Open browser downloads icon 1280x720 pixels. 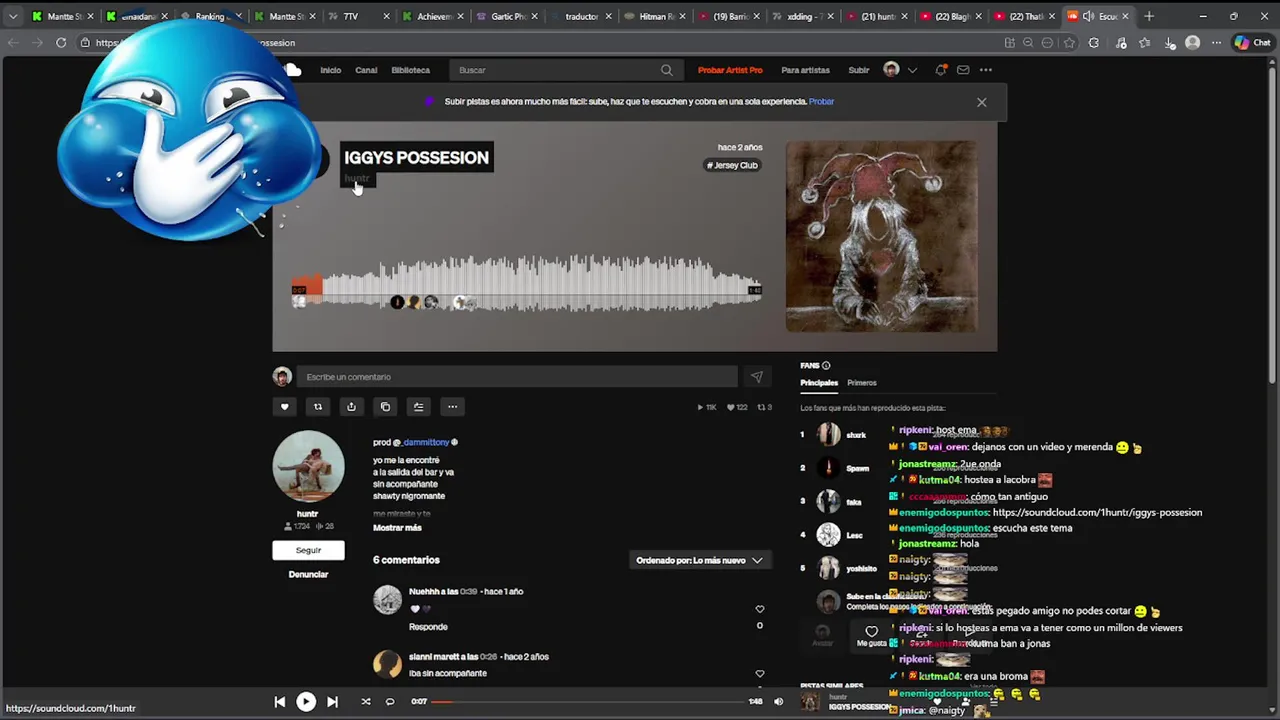point(1170,43)
